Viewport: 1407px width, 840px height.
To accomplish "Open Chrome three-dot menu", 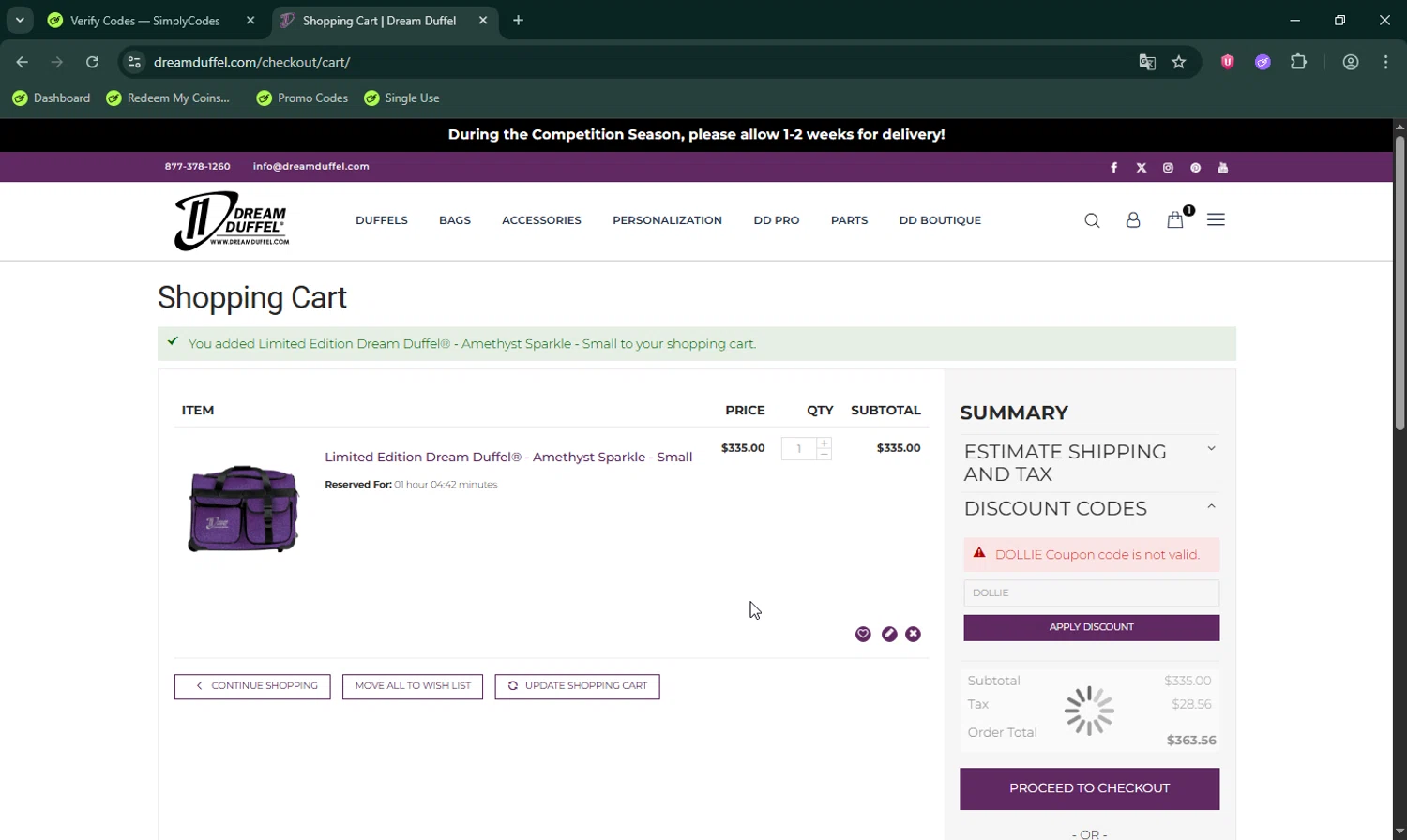I will pos(1385,62).
